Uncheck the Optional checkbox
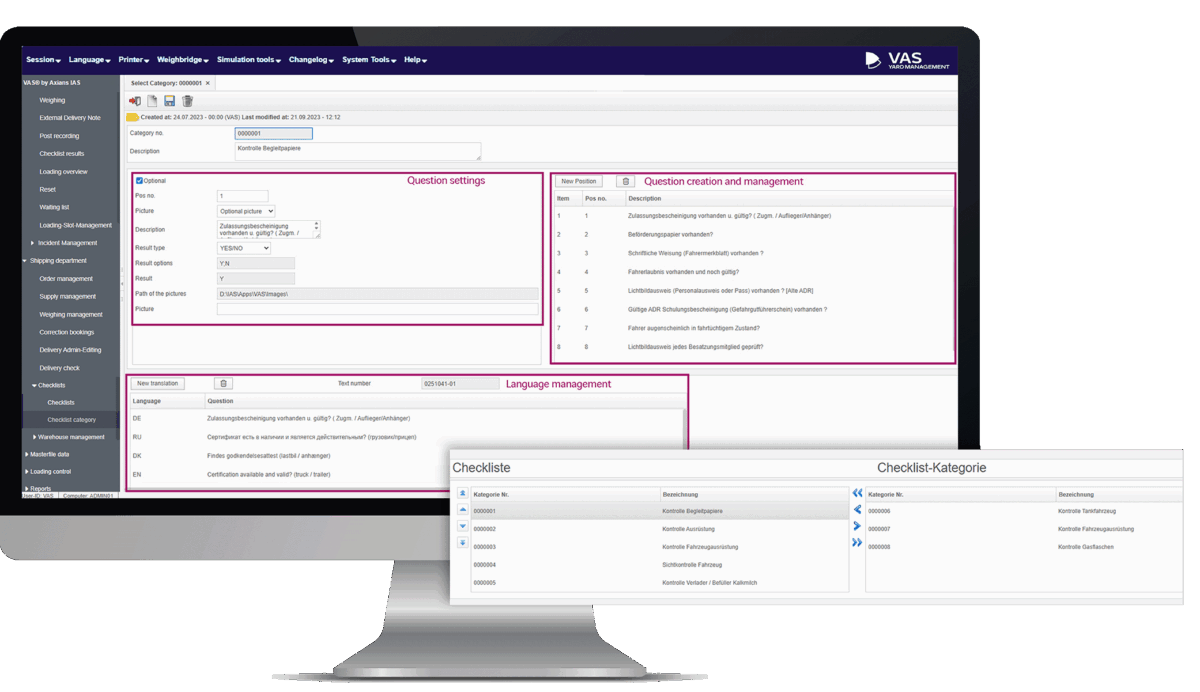The height and width of the screenshot is (692, 1200). [x=139, y=181]
